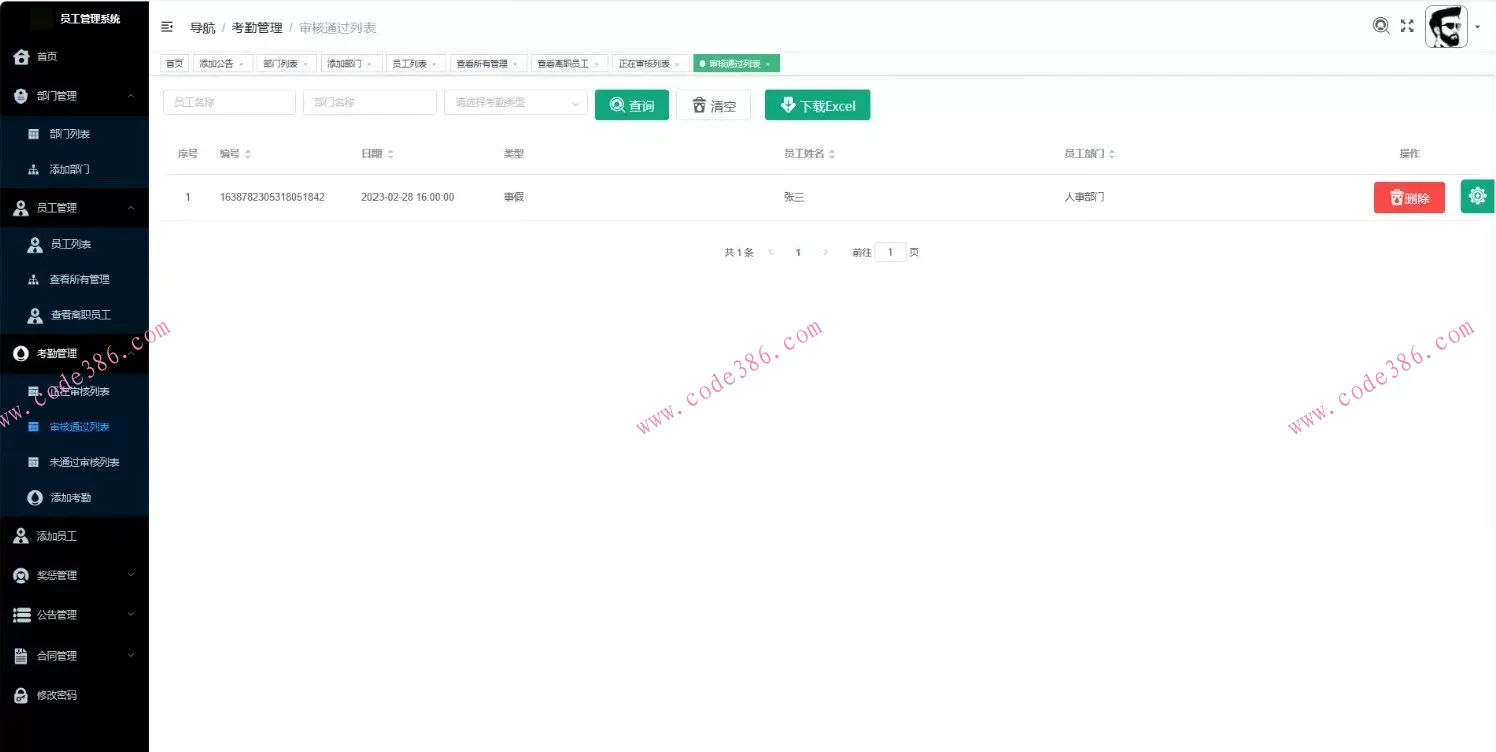Open the user avatar dropdown arrow

click(x=1477, y=27)
